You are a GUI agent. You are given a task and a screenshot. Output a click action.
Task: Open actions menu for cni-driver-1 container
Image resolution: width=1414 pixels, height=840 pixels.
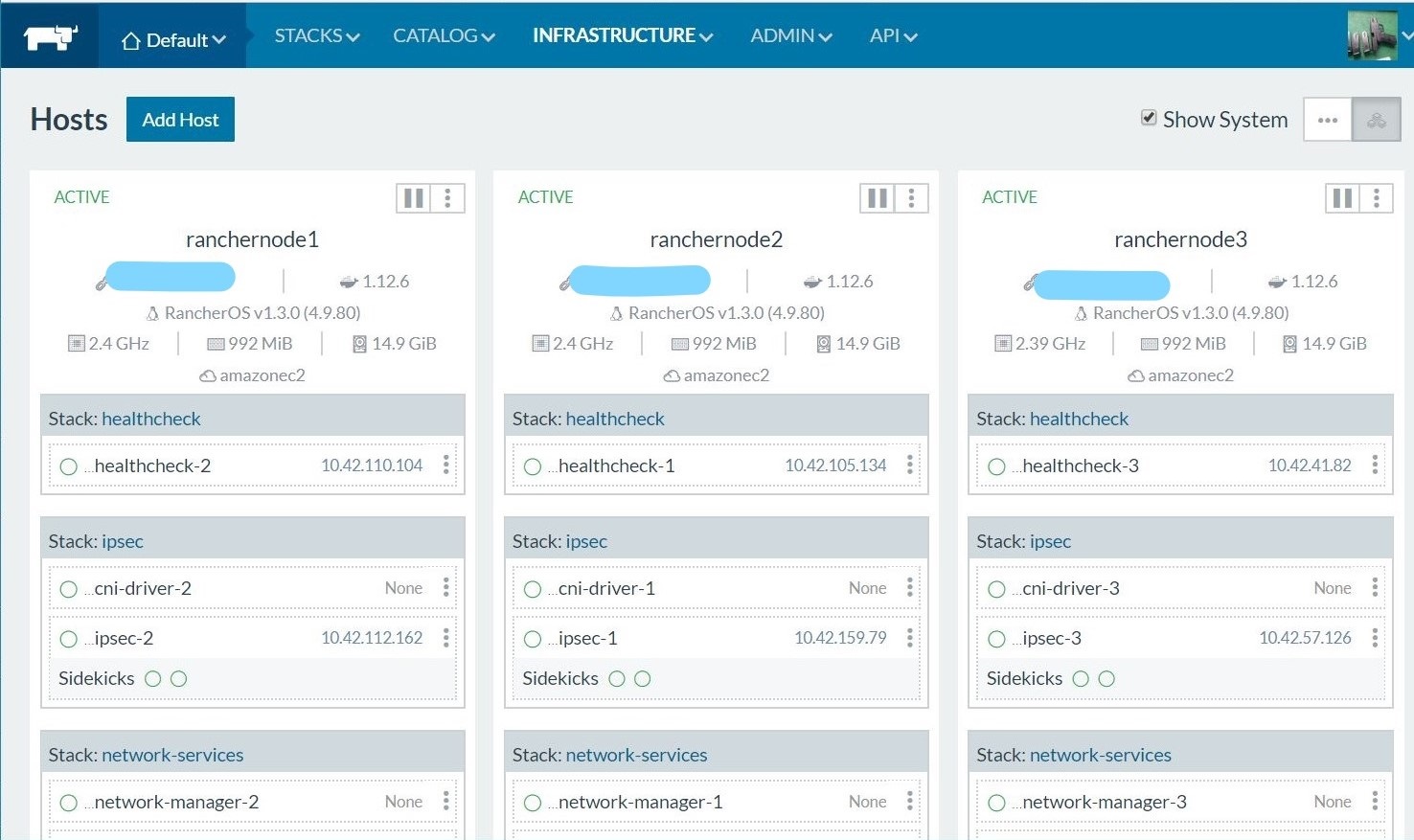(x=910, y=588)
